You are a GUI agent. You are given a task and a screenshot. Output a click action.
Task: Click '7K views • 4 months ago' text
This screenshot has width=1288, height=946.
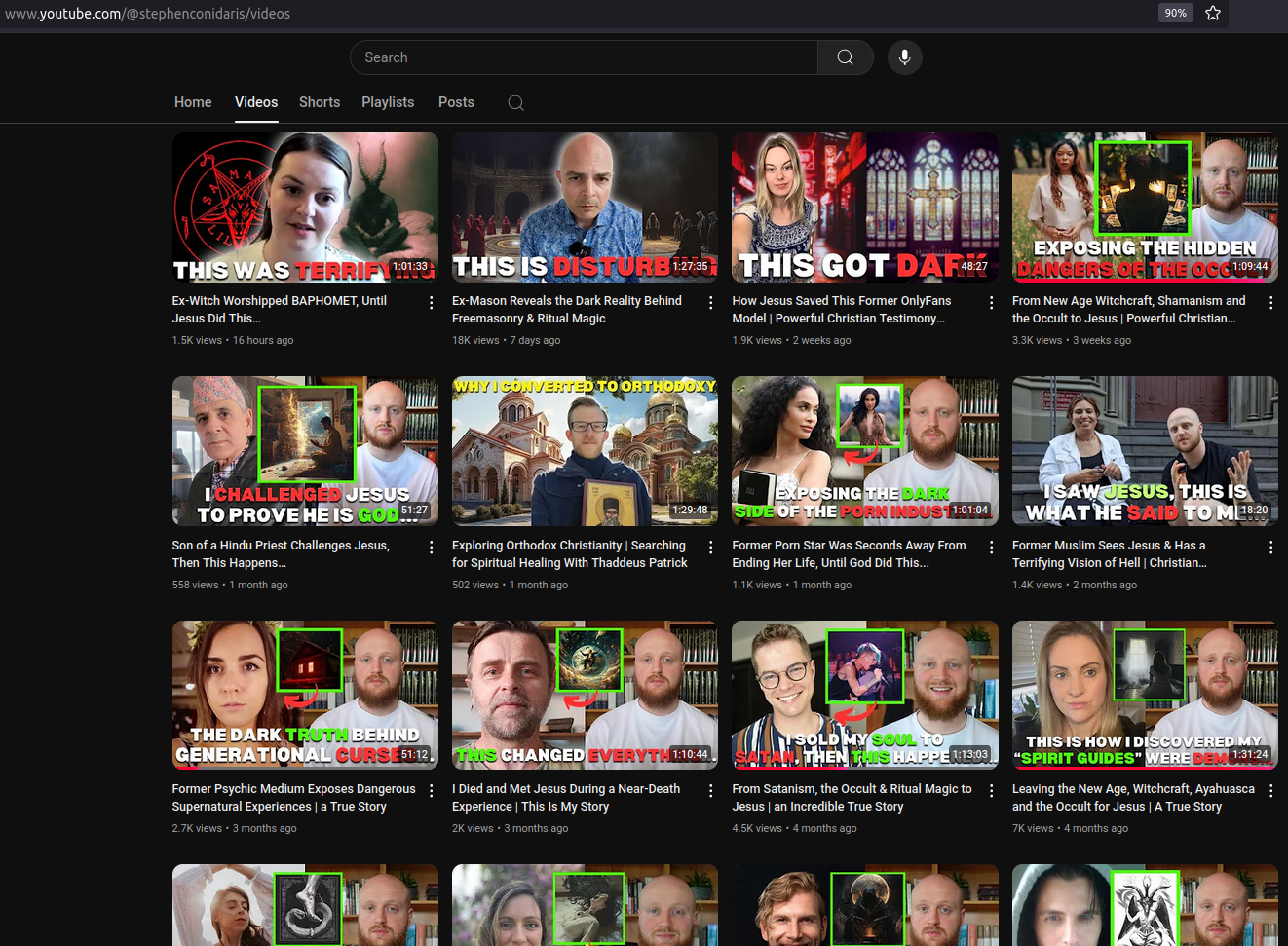pos(1070,828)
